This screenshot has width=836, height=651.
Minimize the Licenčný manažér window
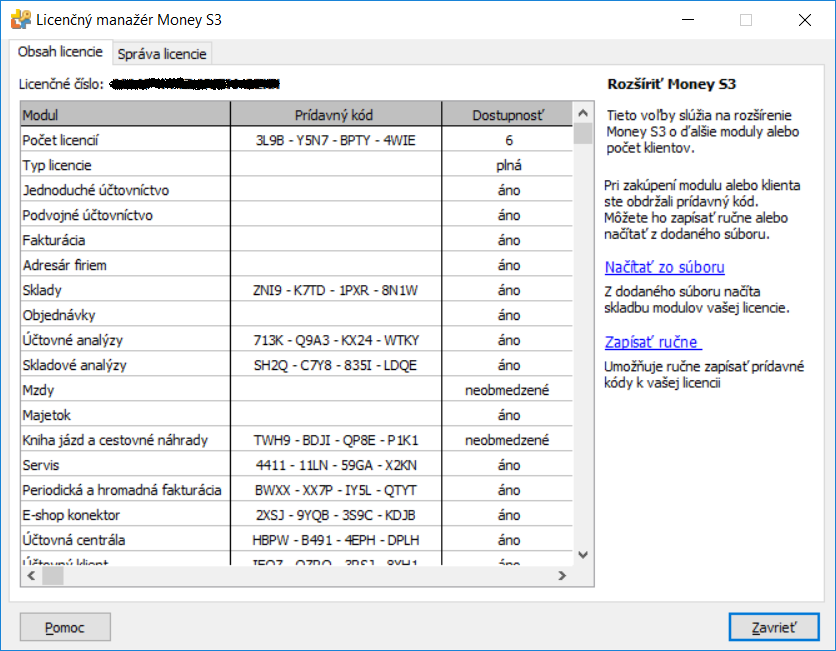(688, 20)
